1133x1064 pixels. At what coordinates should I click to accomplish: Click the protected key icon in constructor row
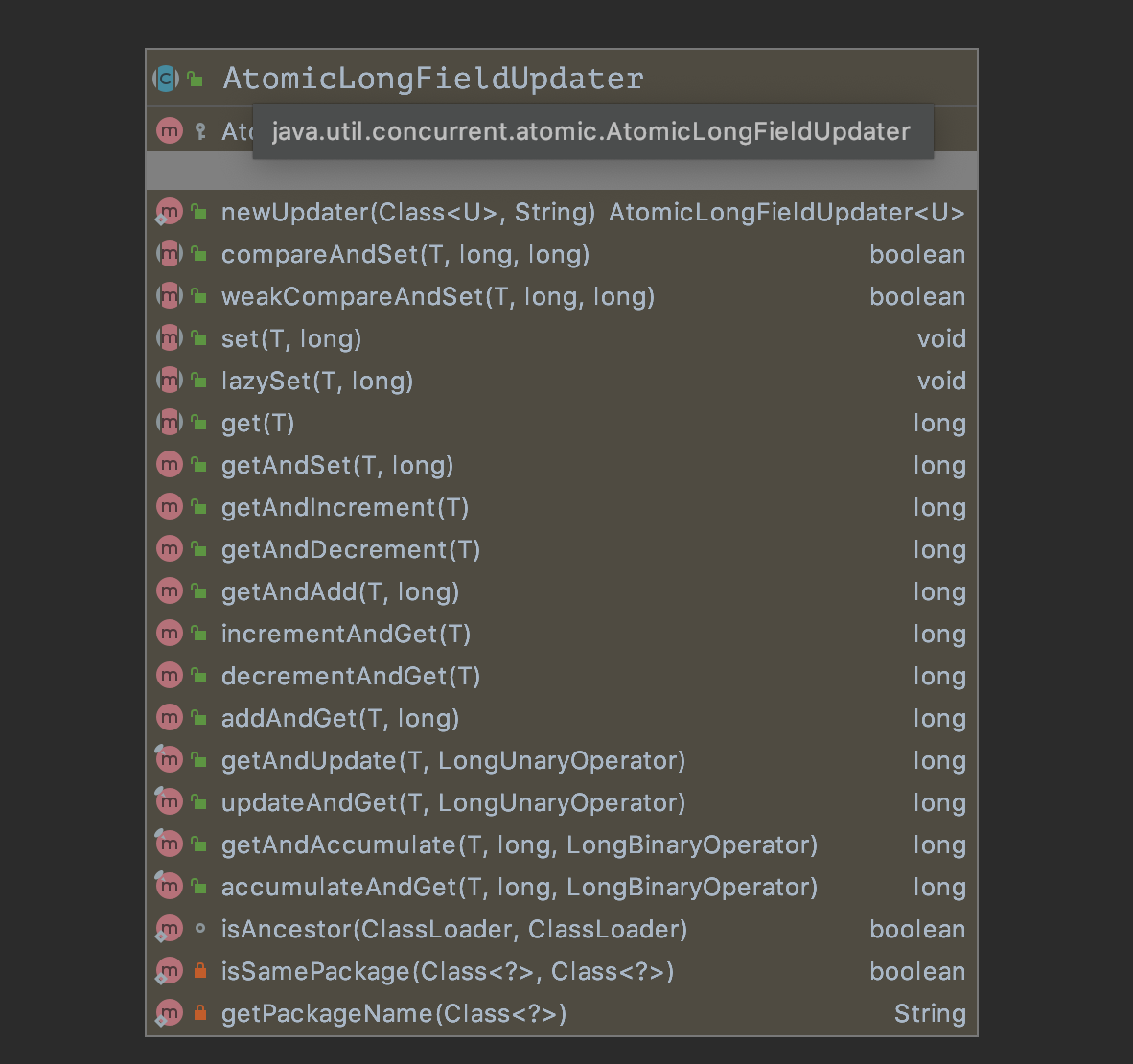coord(199,131)
